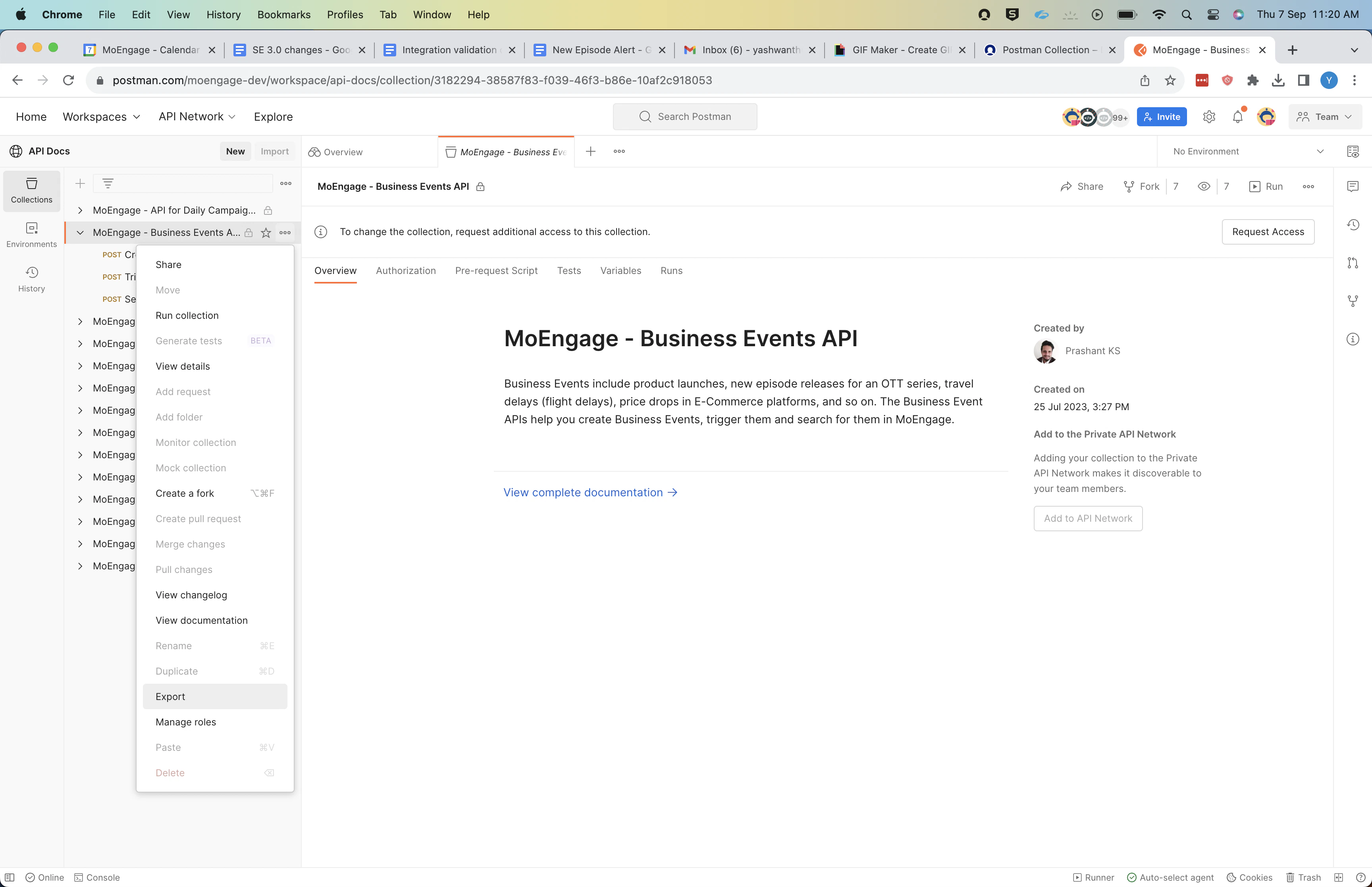1372x887 pixels.
Task: Open Postman settings via the gear icon
Action: tap(1208, 116)
